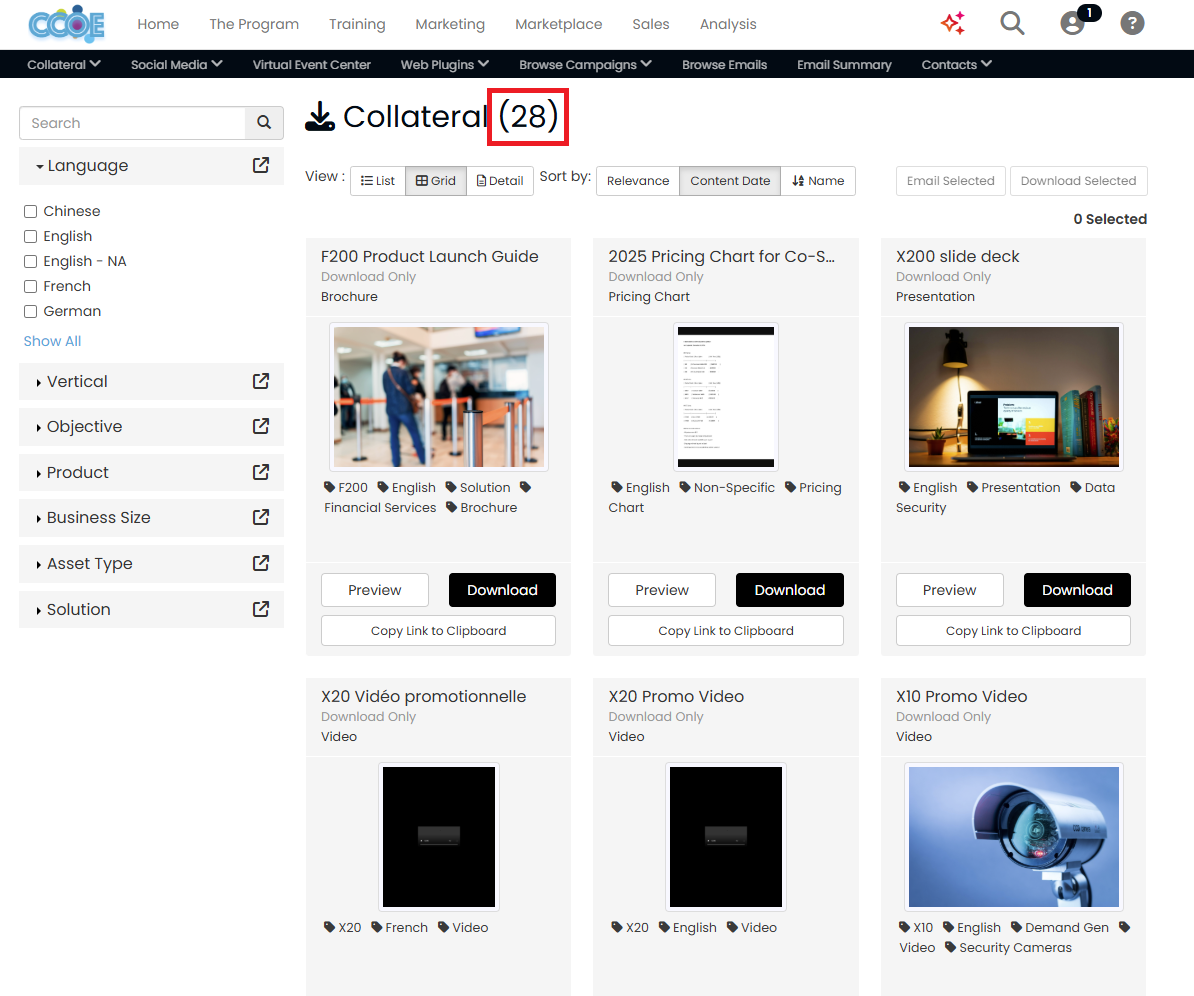Go to the Home menu

coord(158,24)
